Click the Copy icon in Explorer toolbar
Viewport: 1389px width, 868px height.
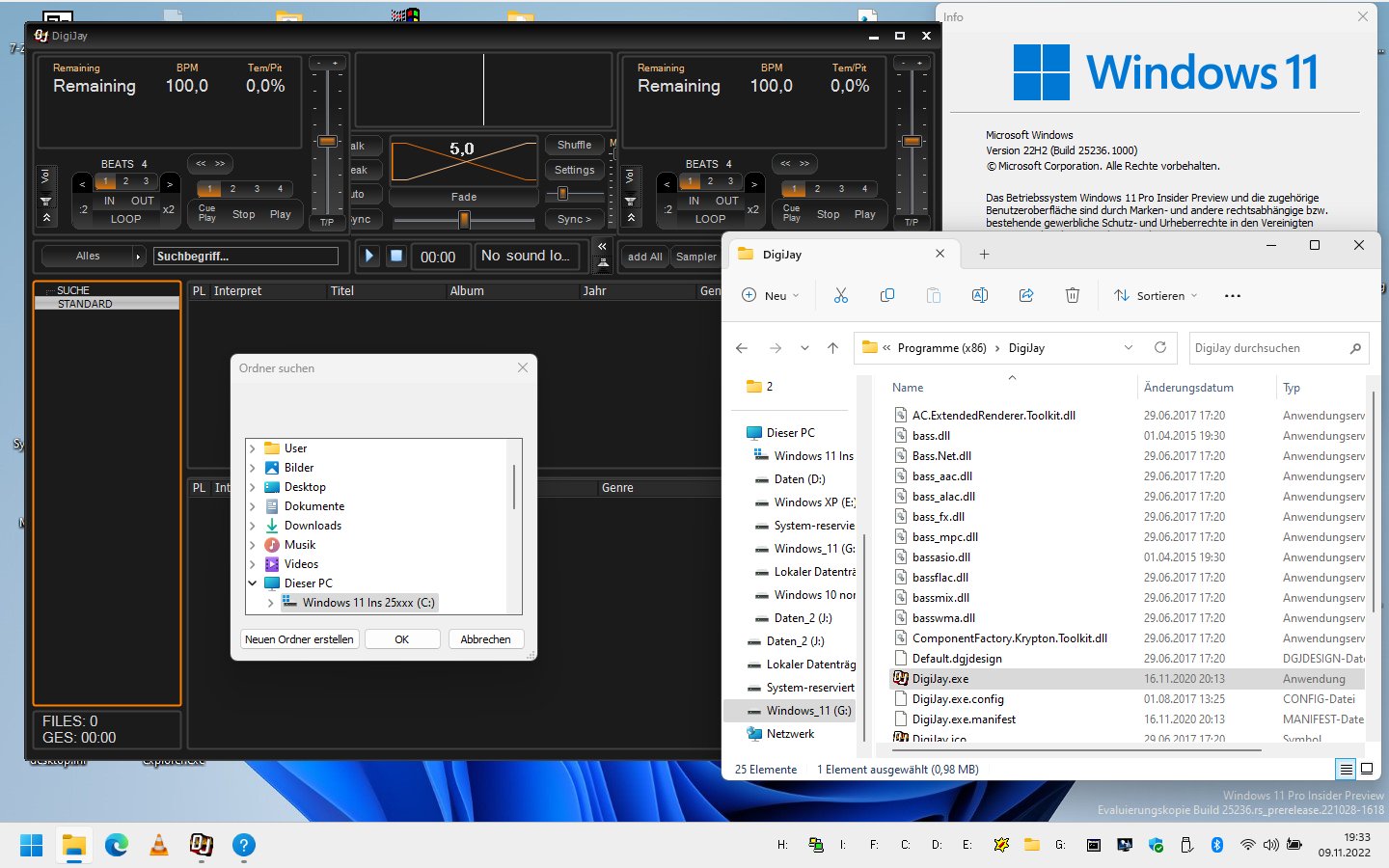click(887, 296)
